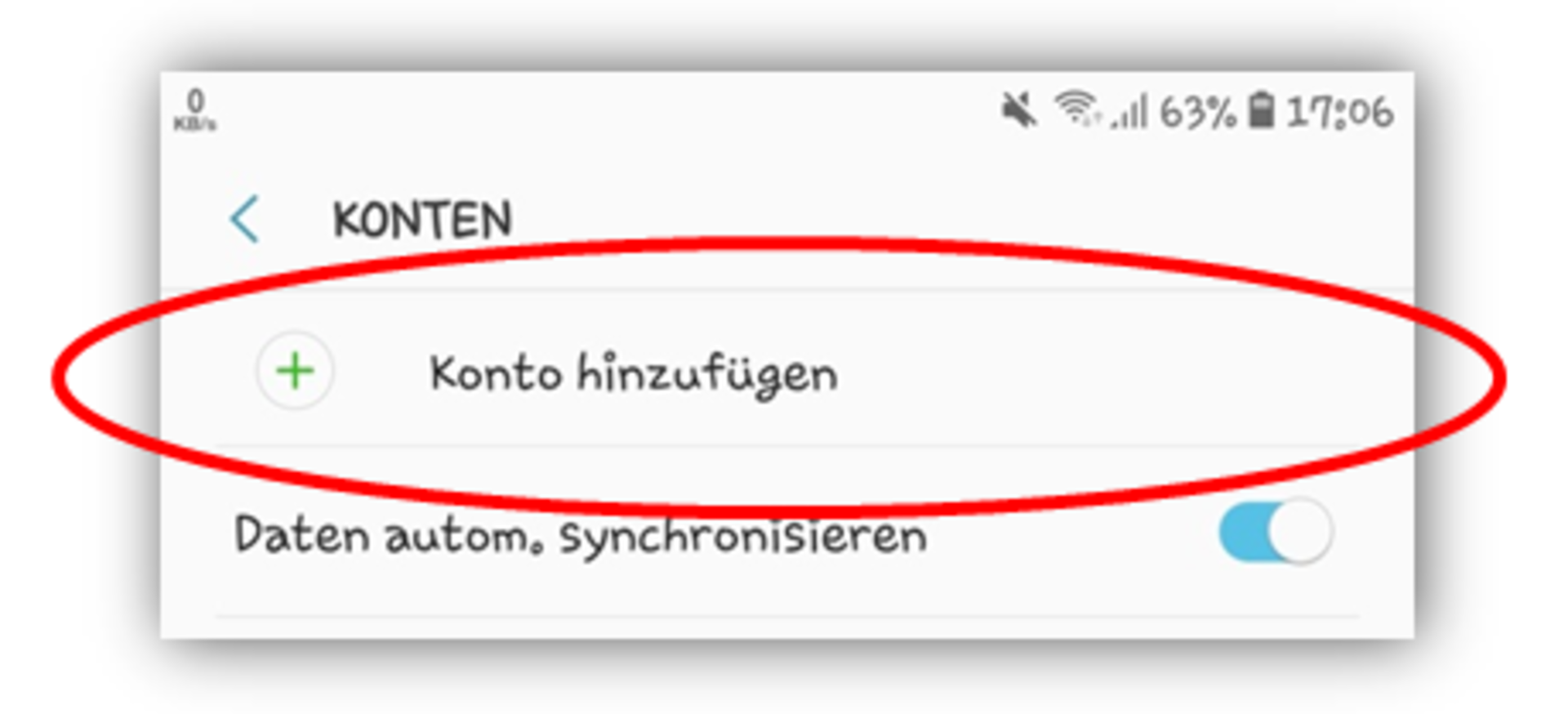This screenshot has width=1568, height=714.
Task: Select the Daten autom. synchronisieren label
Action: pyautogui.click(x=581, y=537)
